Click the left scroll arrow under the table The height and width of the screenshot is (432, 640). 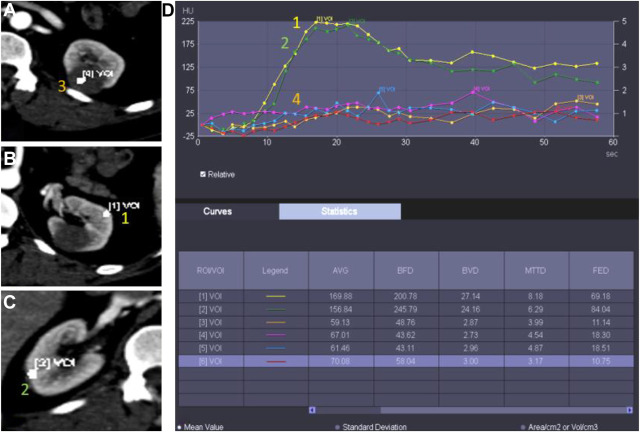(x=312, y=410)
